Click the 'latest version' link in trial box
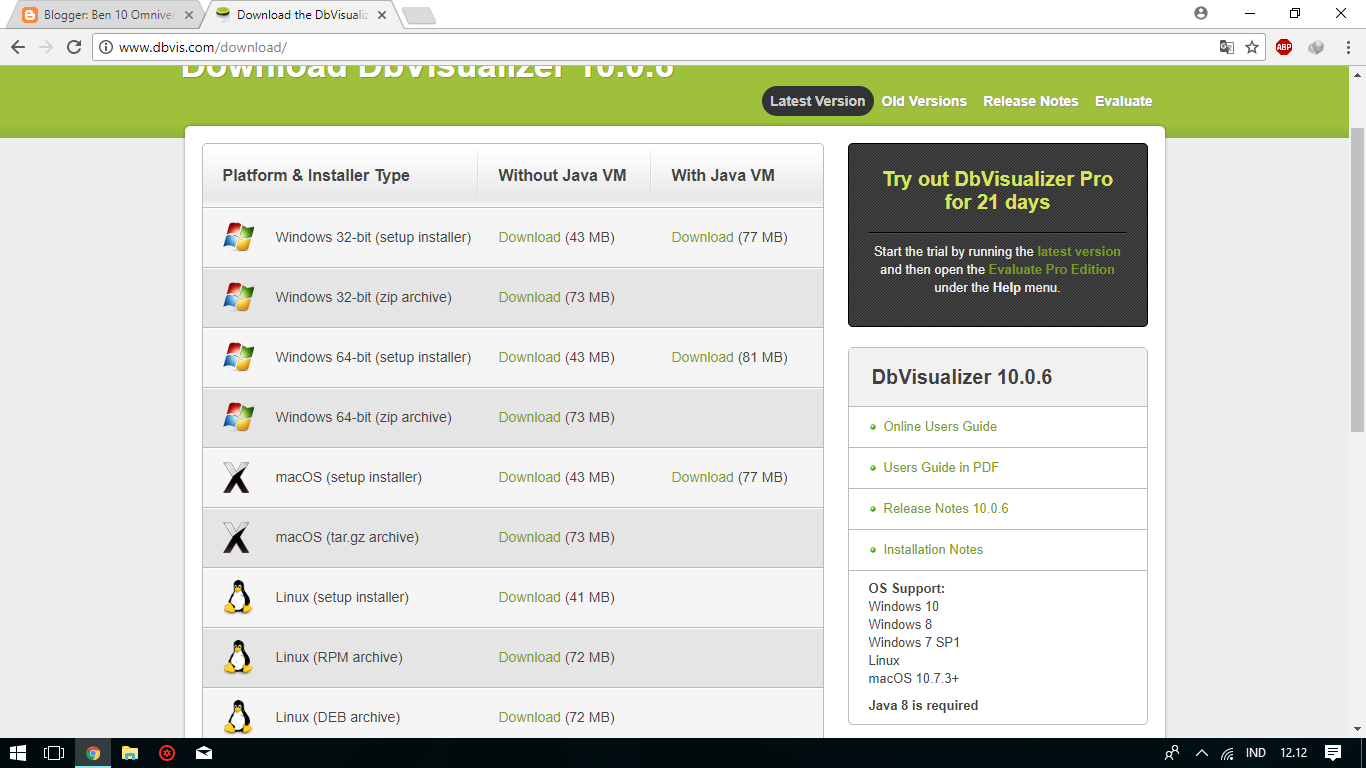The height and width of the screenshot is (768, 1366). [1079, 252]
